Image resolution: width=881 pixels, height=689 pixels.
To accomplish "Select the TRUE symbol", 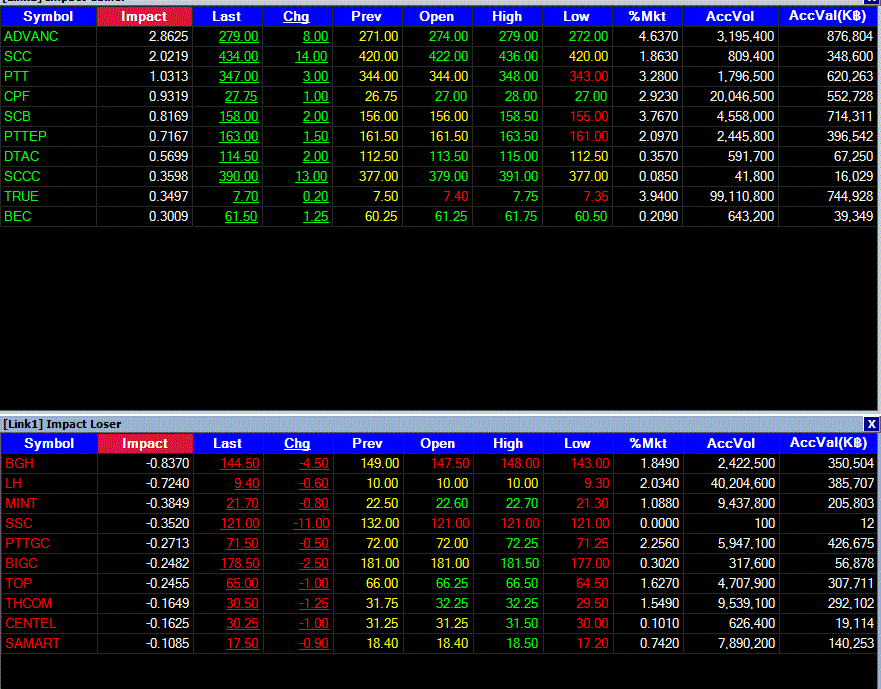I will (21, 197).
